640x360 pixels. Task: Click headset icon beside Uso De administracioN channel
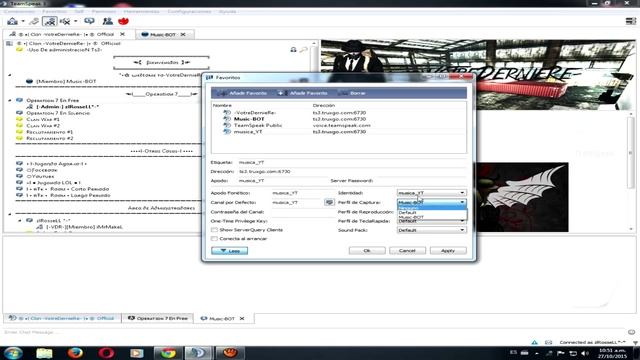click(293, 50)
